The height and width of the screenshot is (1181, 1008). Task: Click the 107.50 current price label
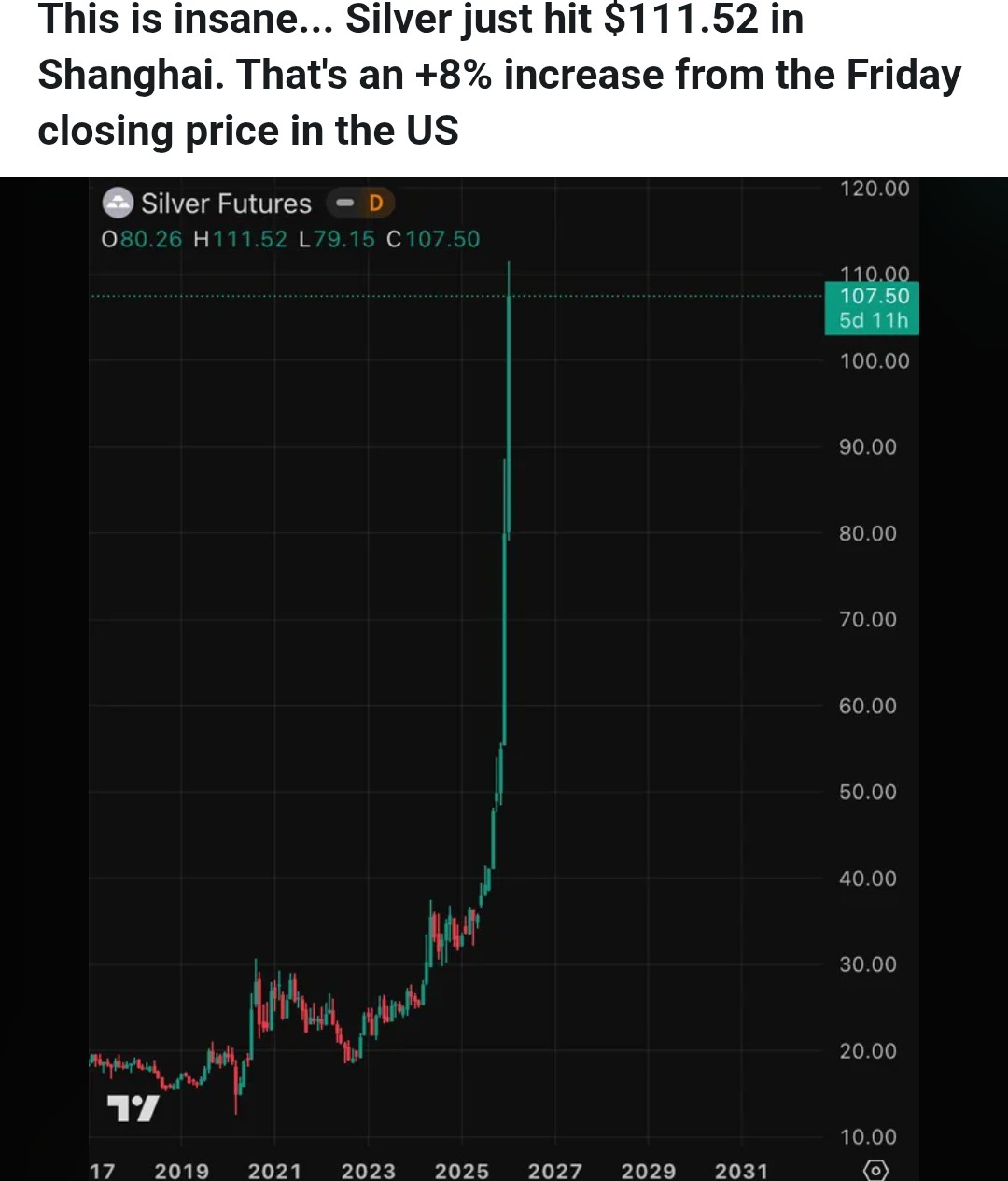pos(874,297)
